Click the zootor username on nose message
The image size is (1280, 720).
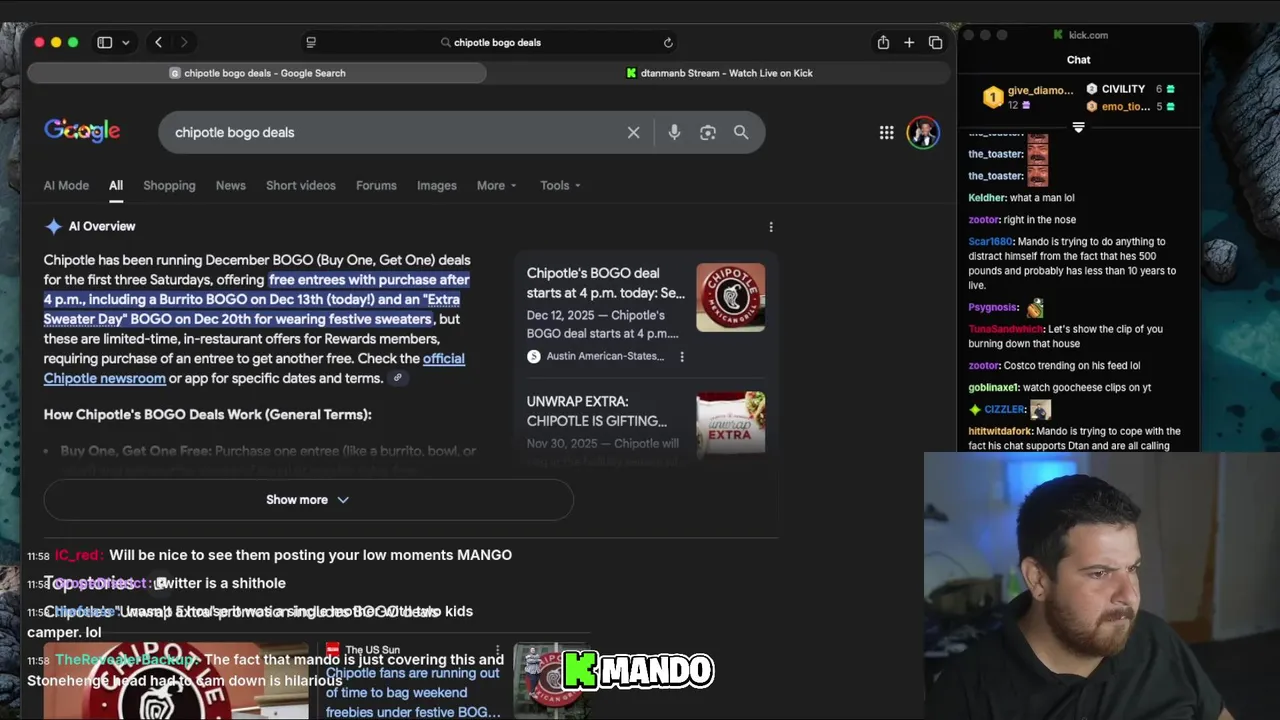[x=984, y=219]
